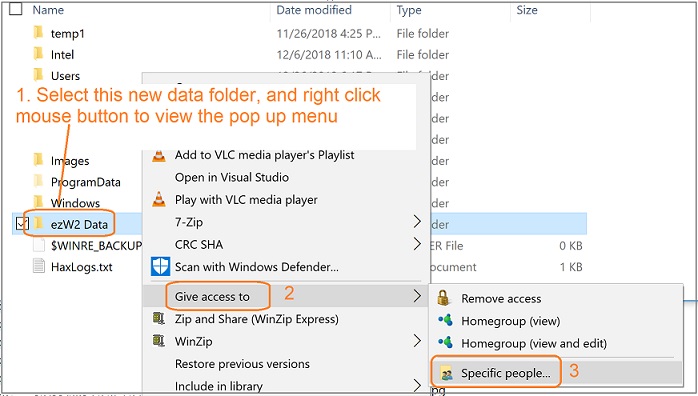Click the Intel File folder type cell
The height and width of the screenshot is (396, 698).
[423, 55]
